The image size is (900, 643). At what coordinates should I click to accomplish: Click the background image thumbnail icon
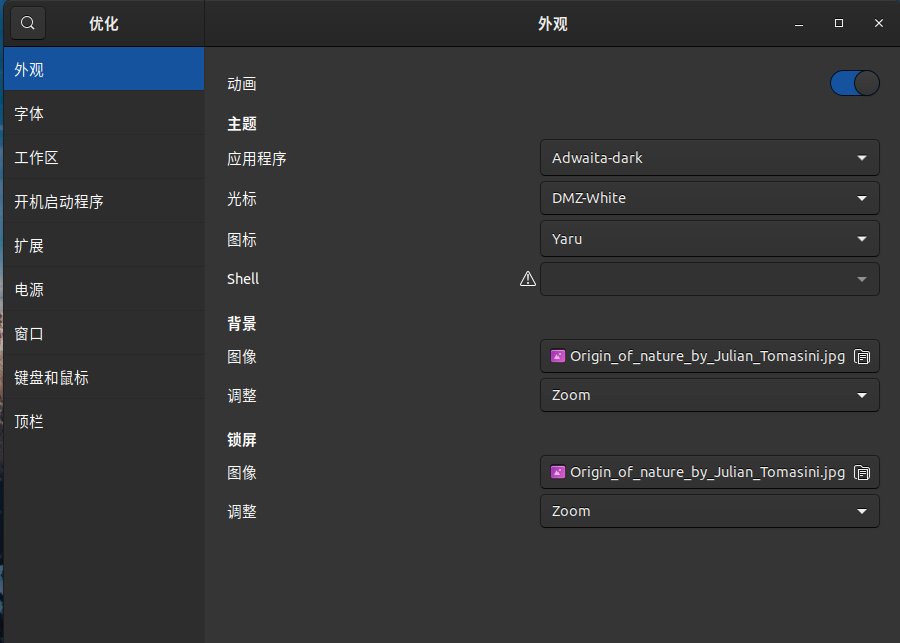[559, 356]
